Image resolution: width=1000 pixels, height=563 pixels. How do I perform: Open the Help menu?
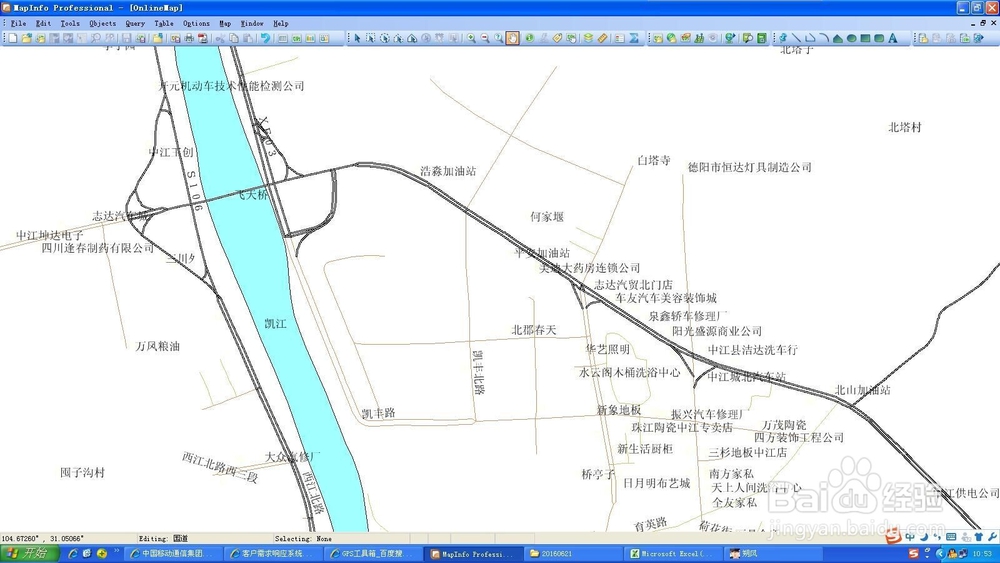click(281, 24)
